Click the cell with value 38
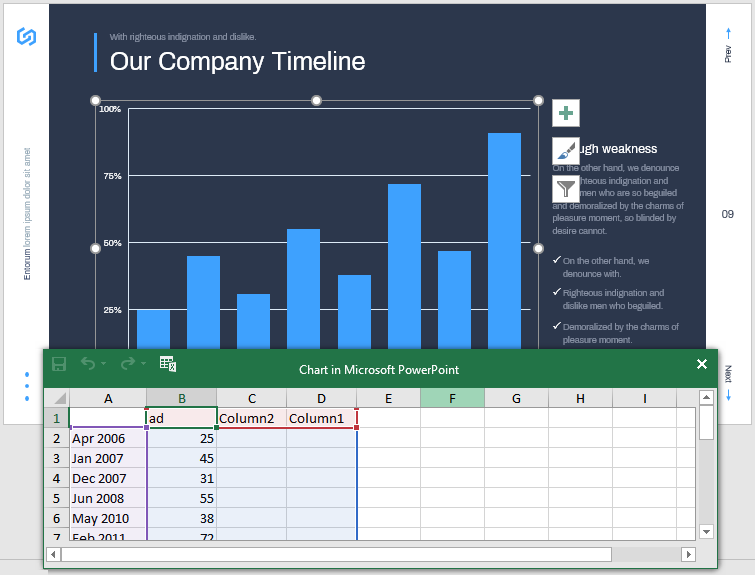Image resolution: width=755 pixels, height=575 pixels. click(182, 518)
